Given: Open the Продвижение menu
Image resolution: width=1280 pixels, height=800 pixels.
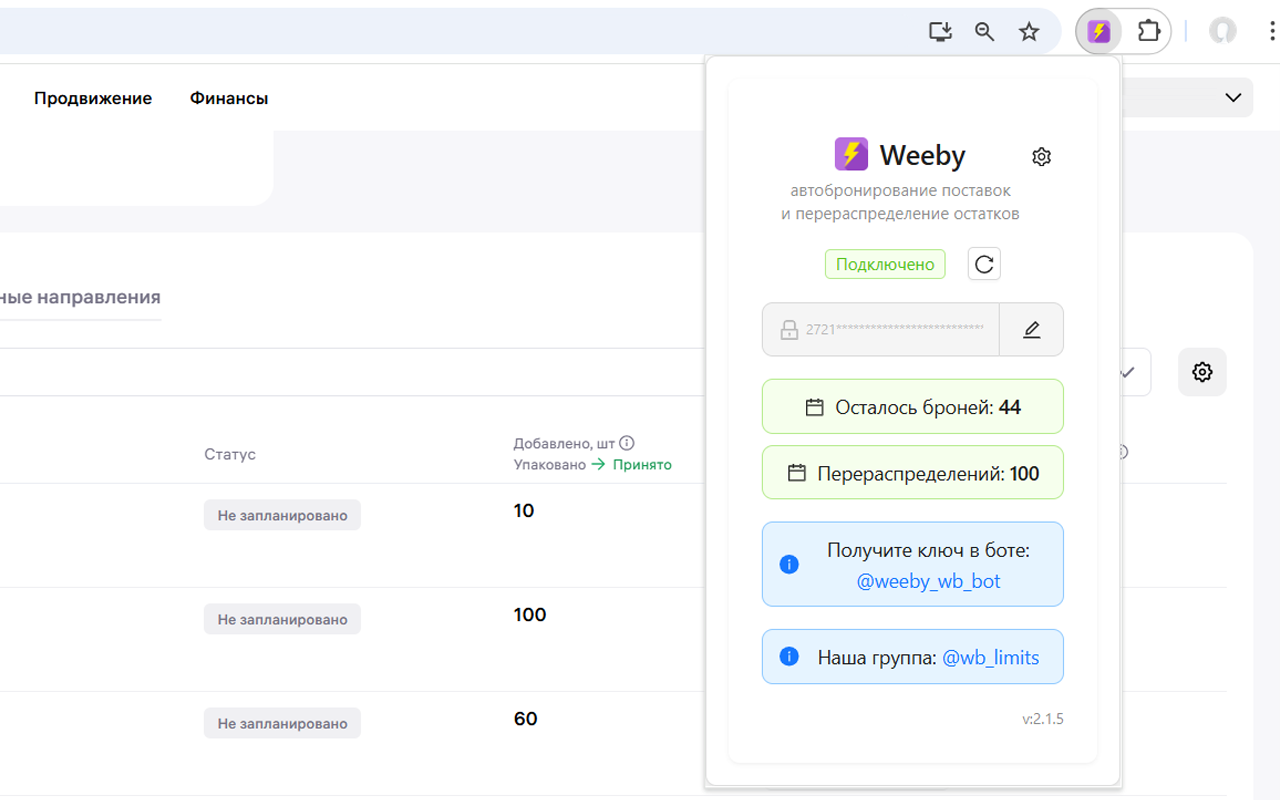Looking at the screenshot, I should pyautogui.click(x=93, y=98).
